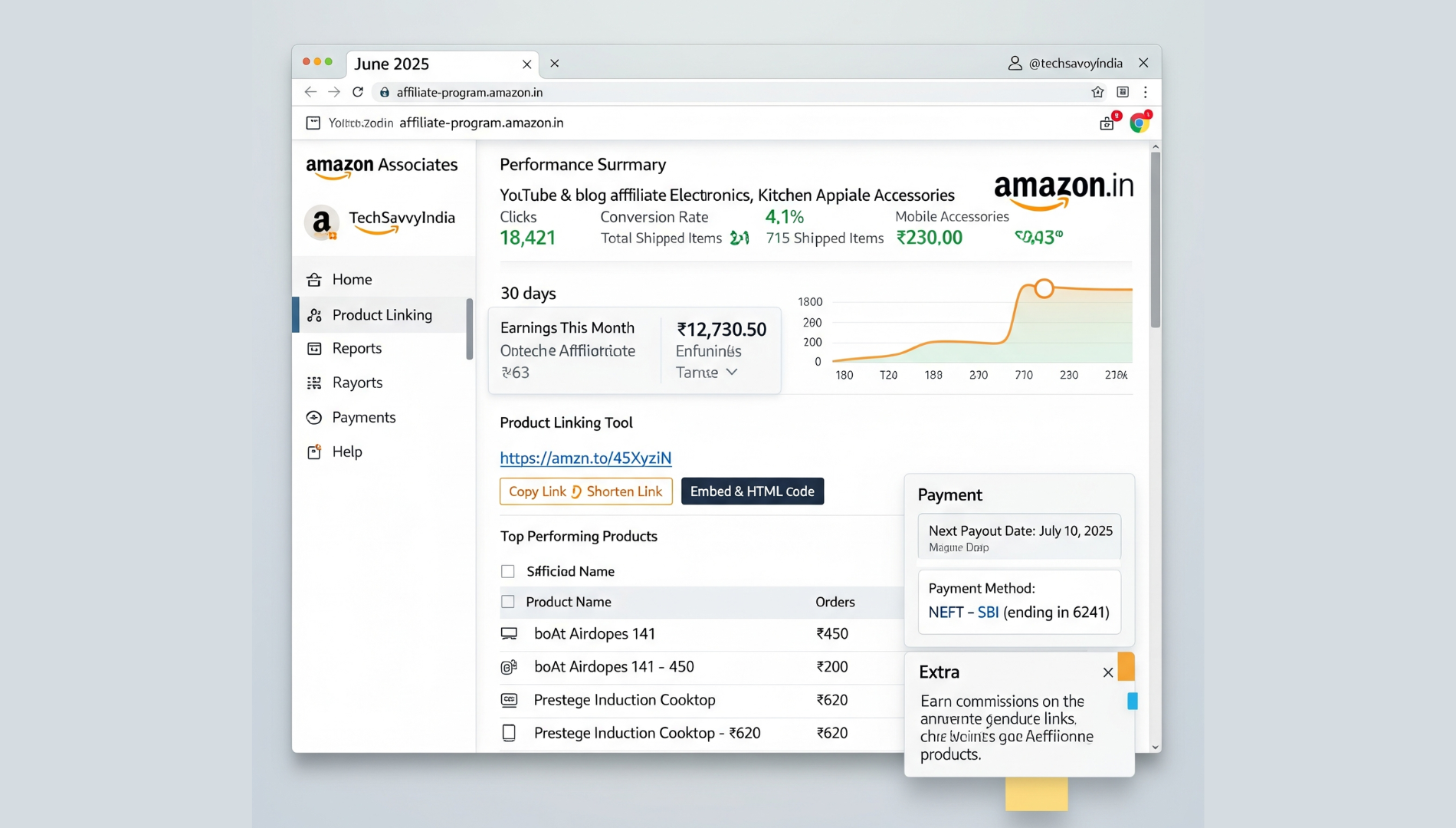1456x828 pixels.
Task: Click the Home icon in sidebar
Action: [314, 280]
